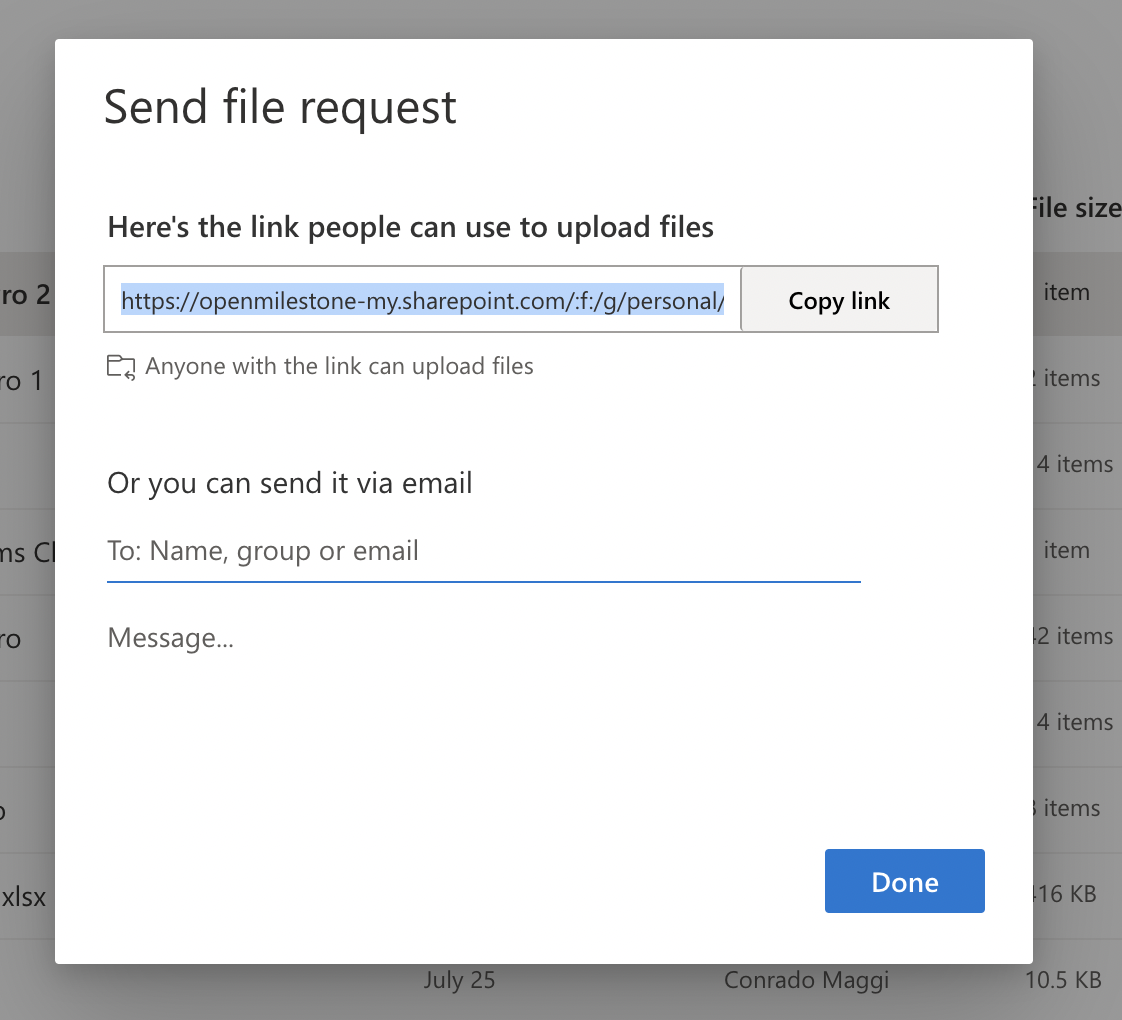The image size is (1122, 1020).
Task: Click the '416 KB' file size entry
Action: [x=1067, y=893]
